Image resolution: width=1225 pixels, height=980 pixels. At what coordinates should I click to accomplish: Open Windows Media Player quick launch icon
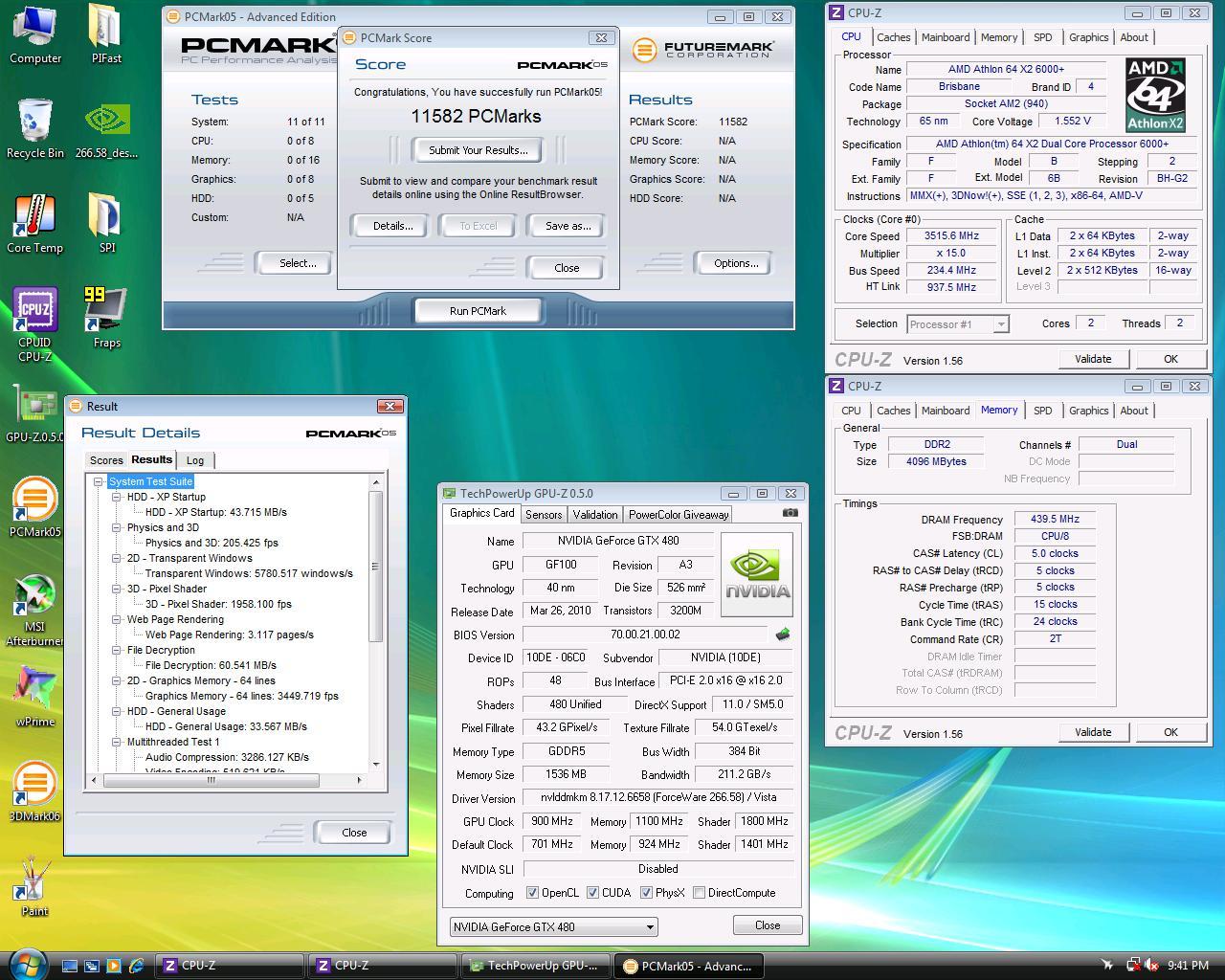114,966
